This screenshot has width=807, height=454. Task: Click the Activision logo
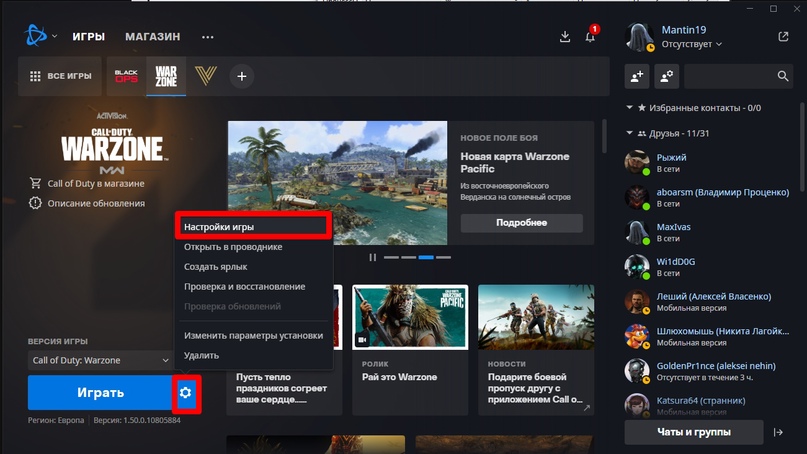pos(112,116)
